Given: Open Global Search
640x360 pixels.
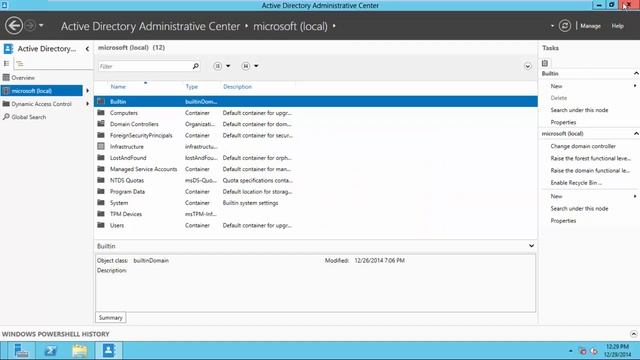Looking at the screenshot, I should (29, 117).
